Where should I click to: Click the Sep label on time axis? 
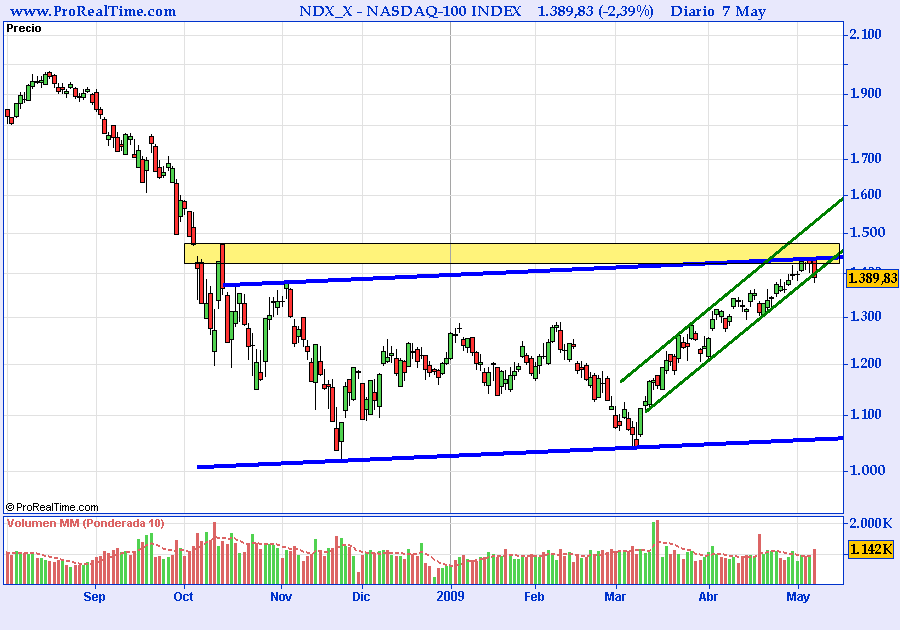pyautogui.click(x=94, y=597)
